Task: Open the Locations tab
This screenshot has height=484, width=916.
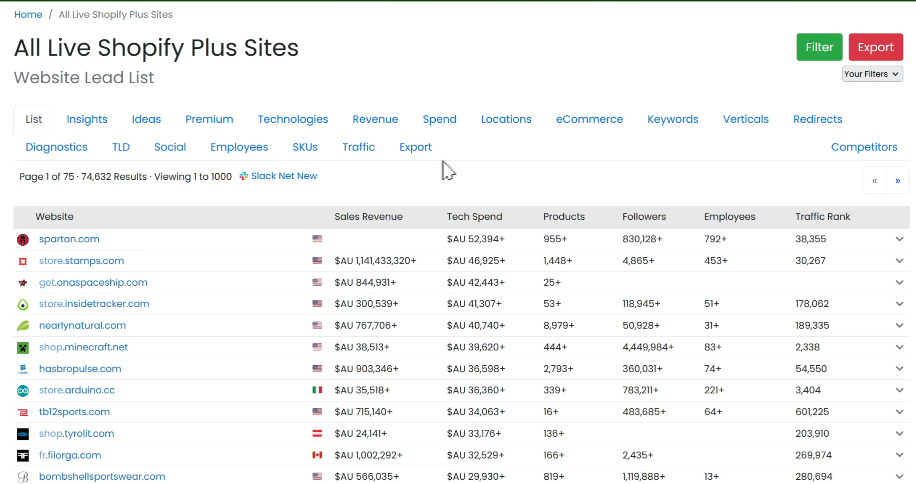Action: pyautogui.click(x=506, y=119)
